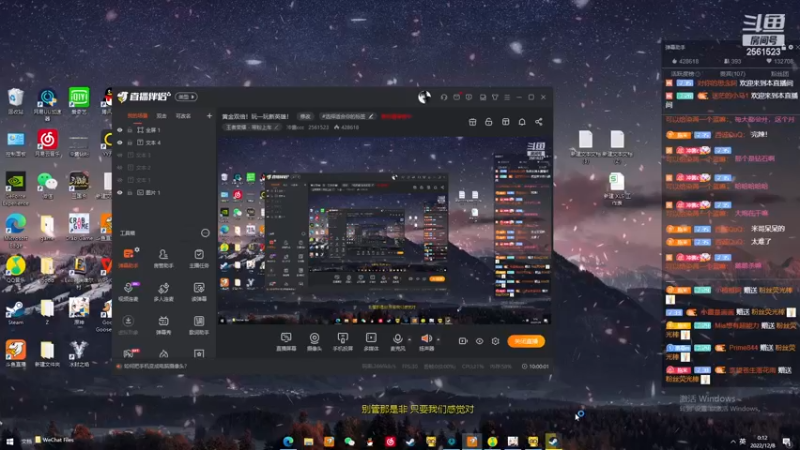Add a phone screen cast source (手机投屏)
This screenshot has width=800, height=450.
click(x=342, y=341)
